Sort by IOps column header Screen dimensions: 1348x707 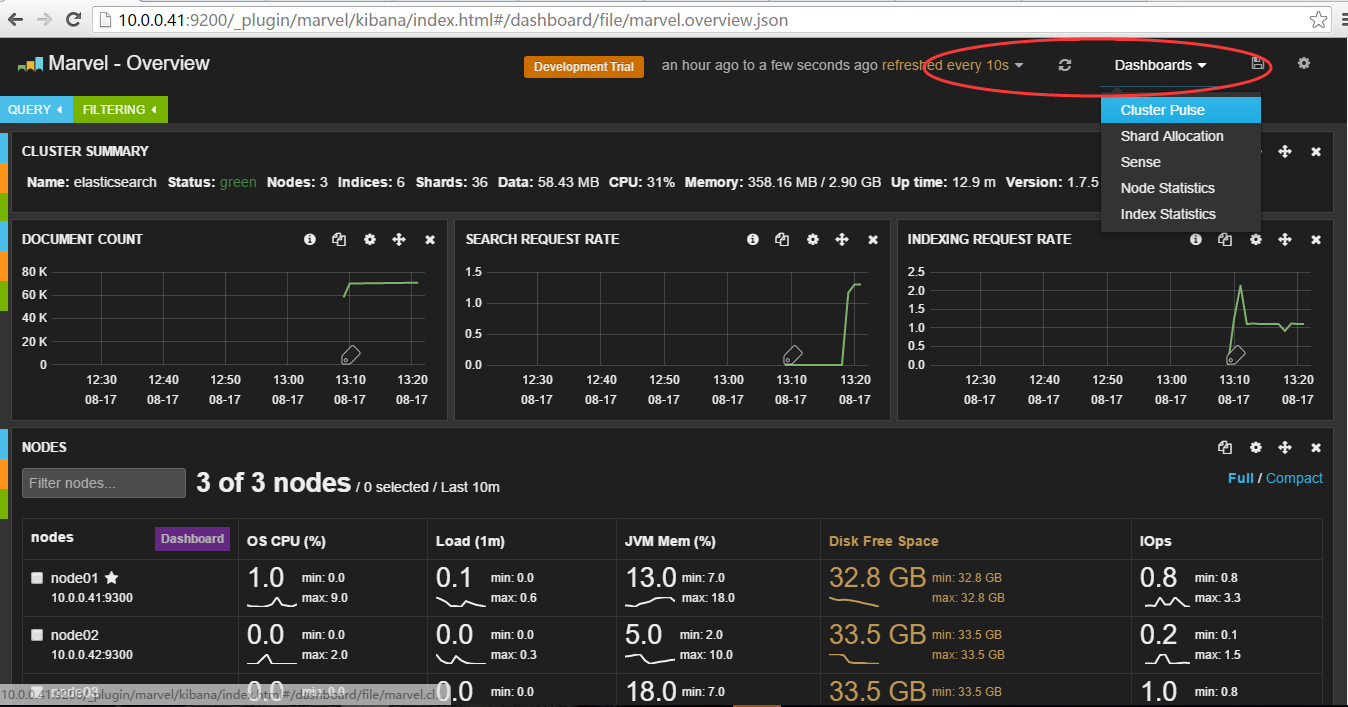1156,541
